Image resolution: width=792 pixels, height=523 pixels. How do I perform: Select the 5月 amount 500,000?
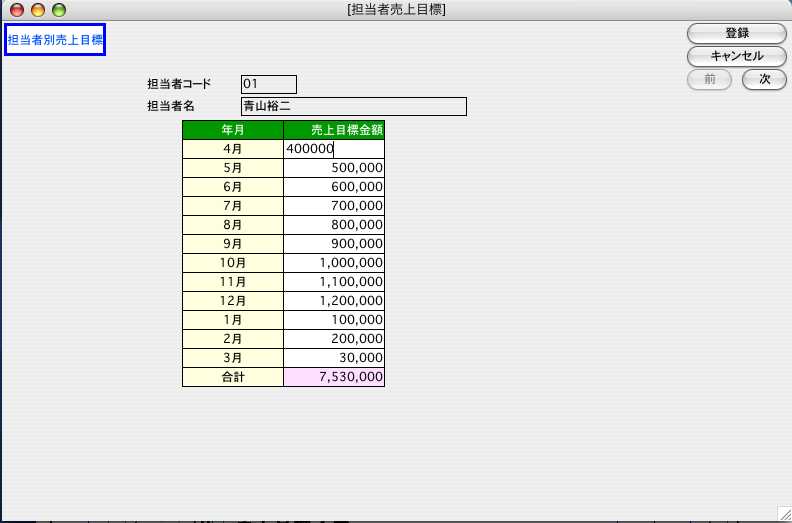tap(334, 168)
